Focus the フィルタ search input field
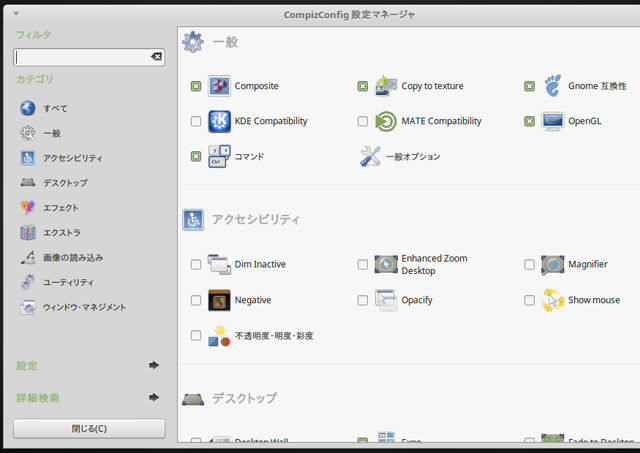This screenshot has width=640, height=453. tap(89, 57)
